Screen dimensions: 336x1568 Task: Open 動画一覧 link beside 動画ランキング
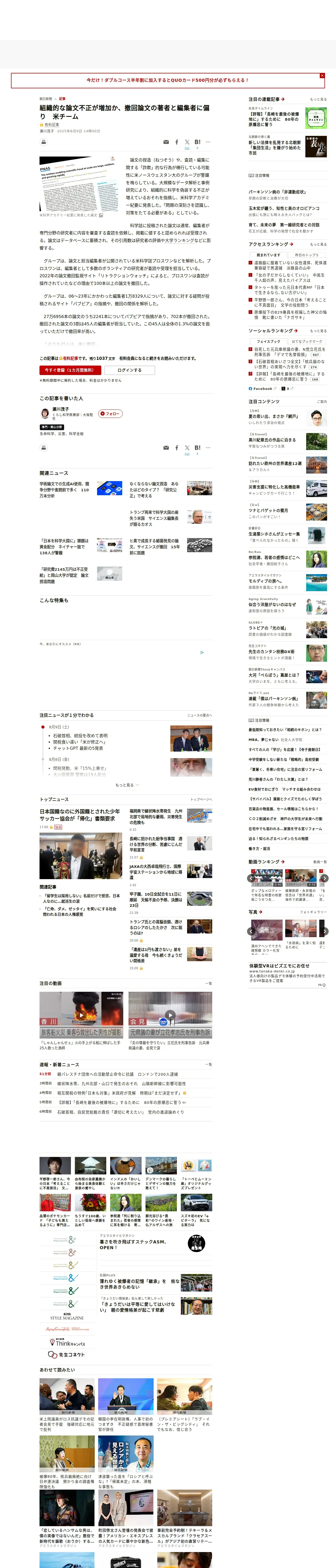point(320,861)
